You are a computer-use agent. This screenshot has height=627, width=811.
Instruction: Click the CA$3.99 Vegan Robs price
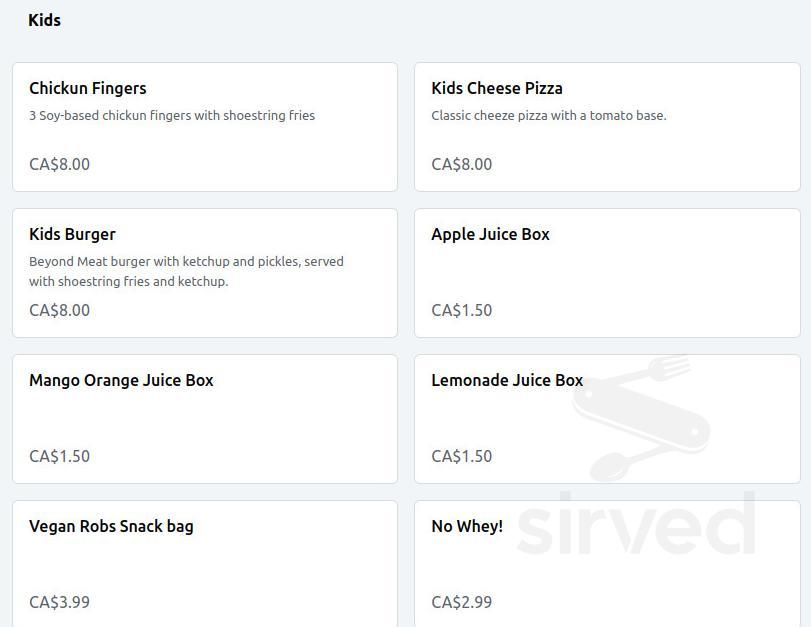click(59, 602)
